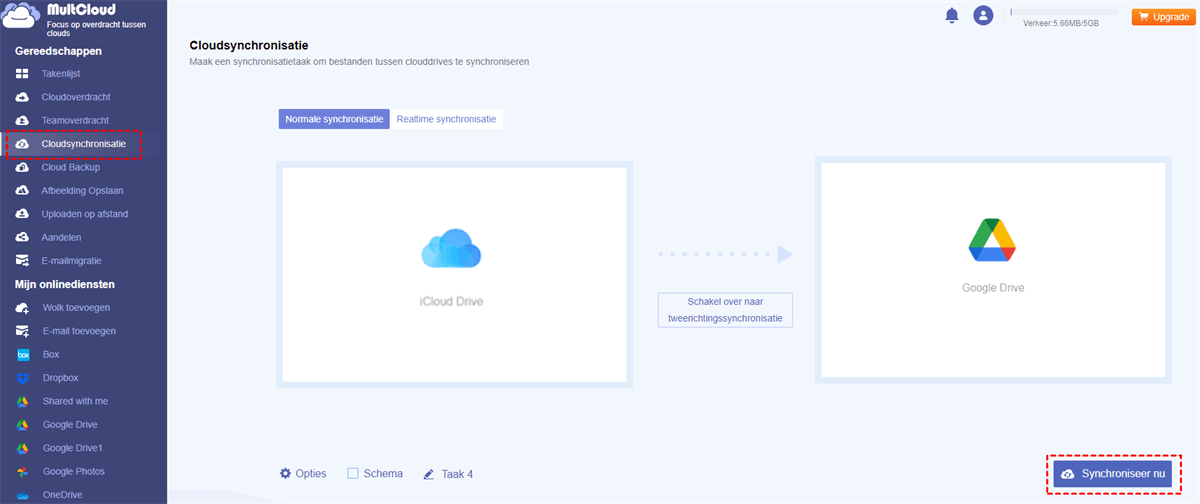Click the Aandelen share icon

tap(23, 237)
